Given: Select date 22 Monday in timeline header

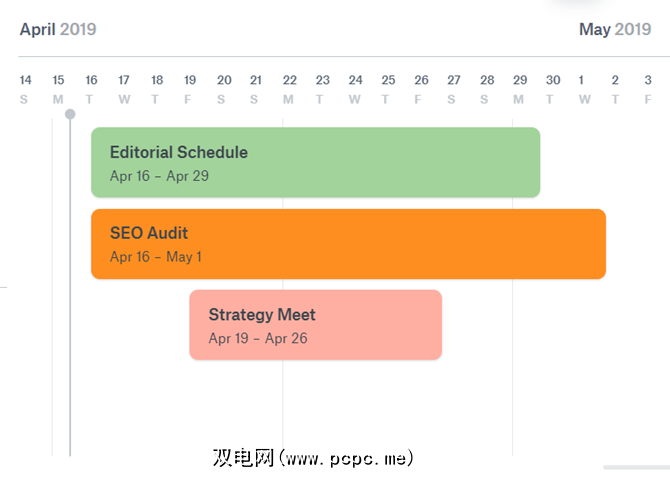Looking at the screenshot, I should [x=289, y=88].
